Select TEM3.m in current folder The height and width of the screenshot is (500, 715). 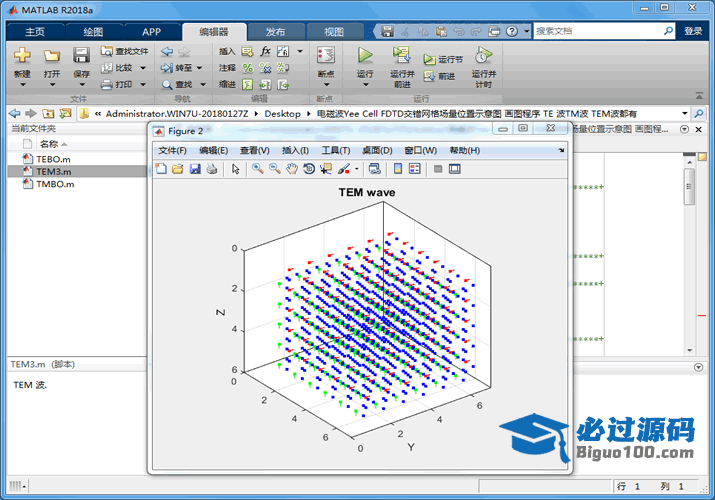(x=54, y=171)
